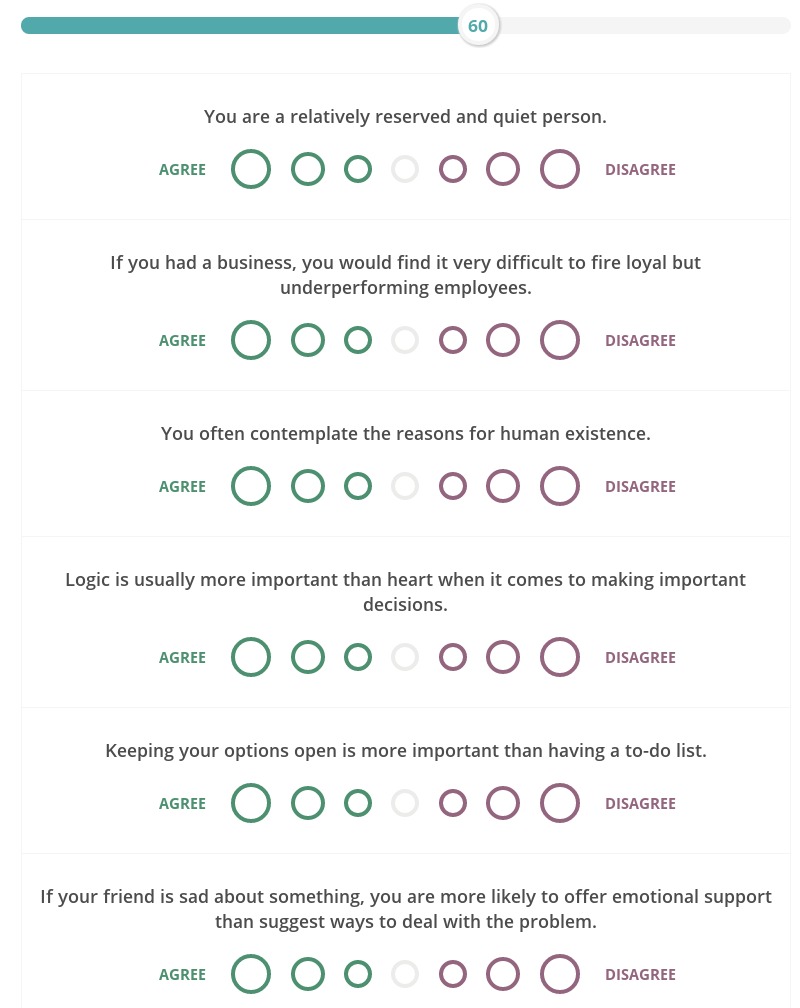Choose slight agree for emotional support question

tap(358, 974)
